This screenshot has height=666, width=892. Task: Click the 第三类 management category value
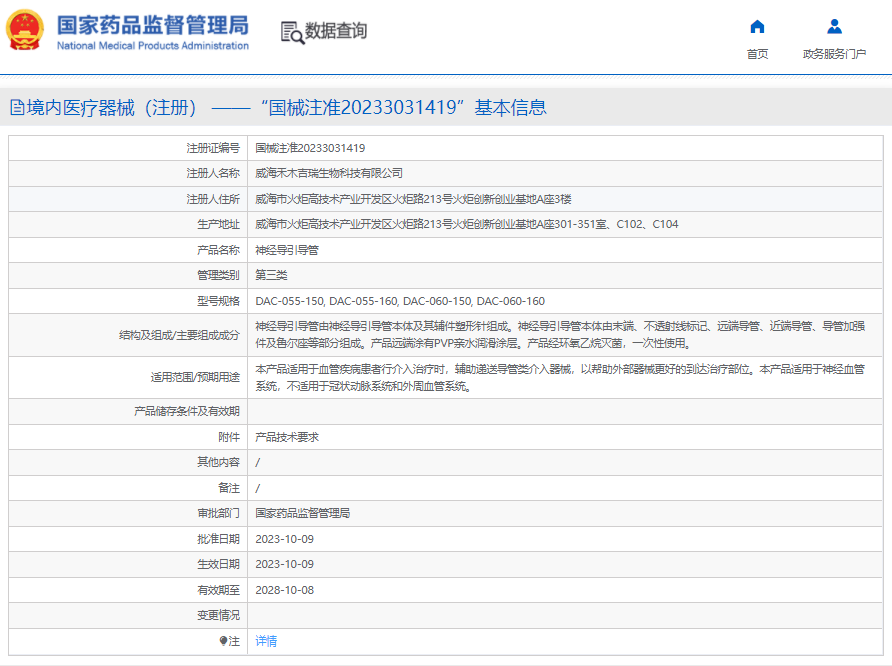[x=271, y=275]
